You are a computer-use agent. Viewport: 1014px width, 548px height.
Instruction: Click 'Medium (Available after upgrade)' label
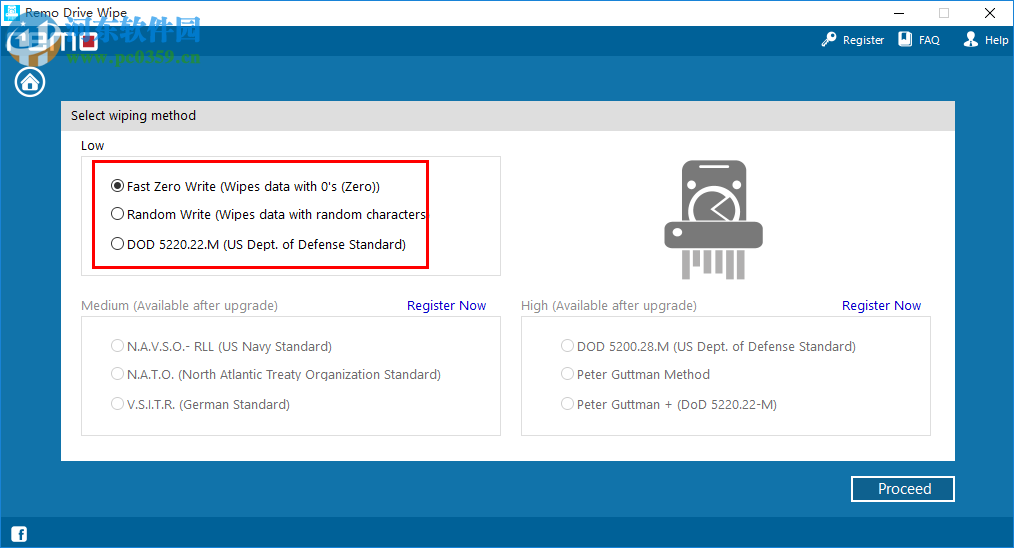[179, 305]
